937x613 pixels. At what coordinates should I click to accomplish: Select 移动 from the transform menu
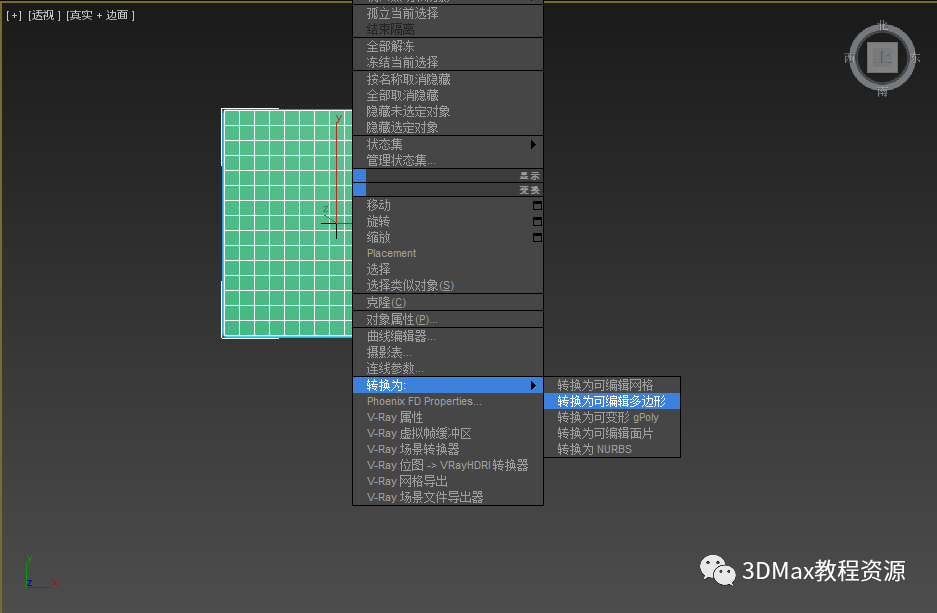[448, 206]
